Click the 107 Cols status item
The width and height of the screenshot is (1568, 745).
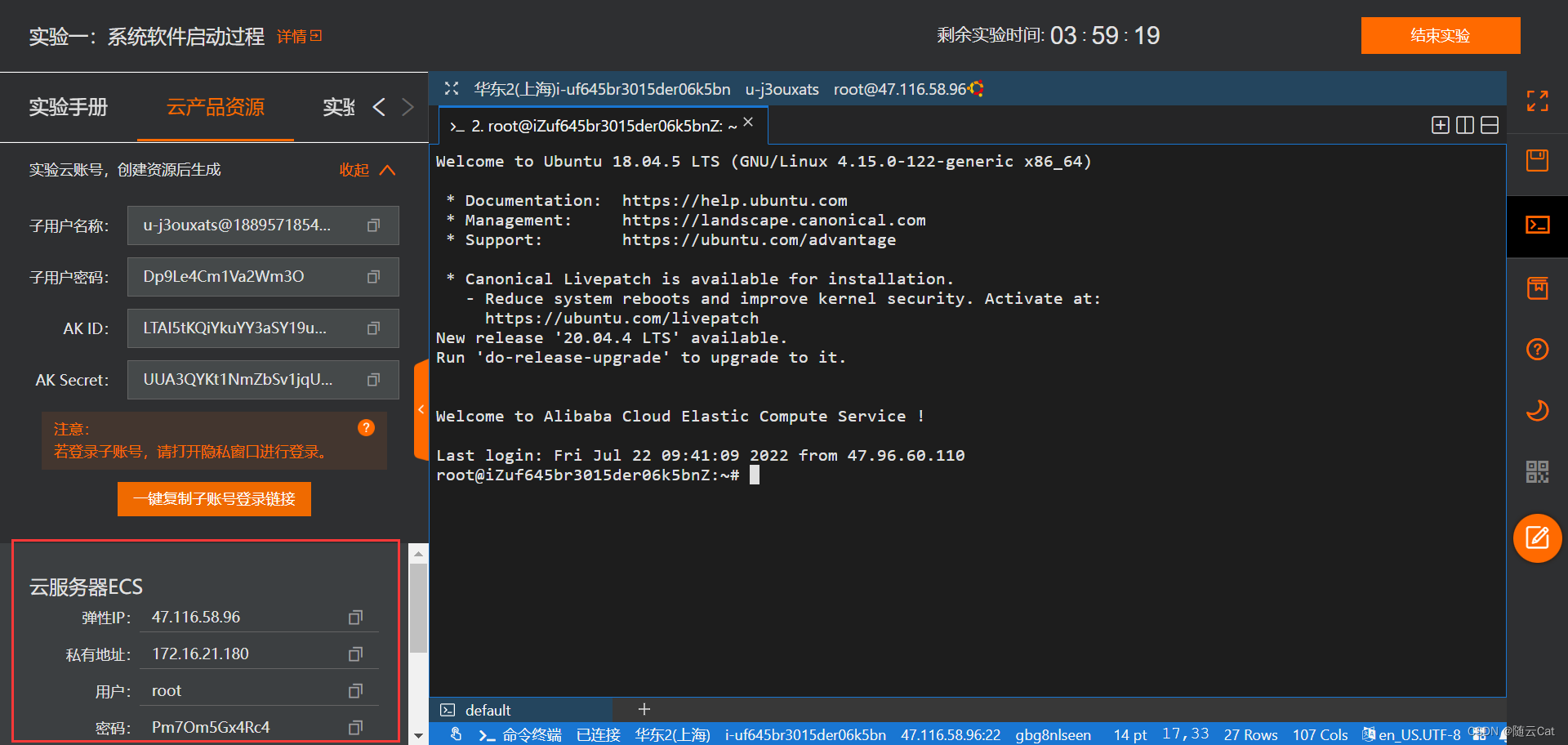1320,735
